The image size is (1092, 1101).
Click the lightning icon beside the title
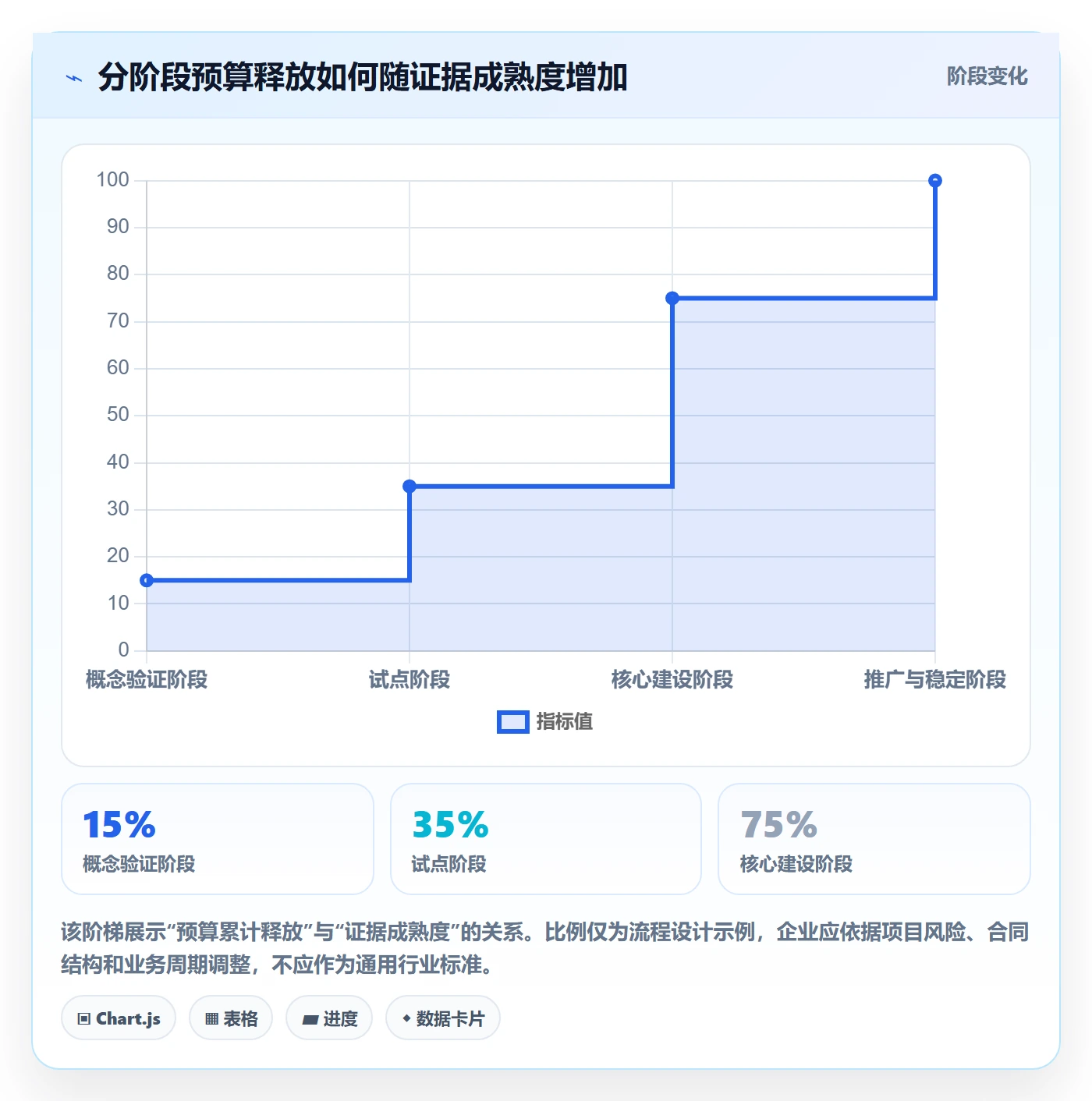point(74,78)
